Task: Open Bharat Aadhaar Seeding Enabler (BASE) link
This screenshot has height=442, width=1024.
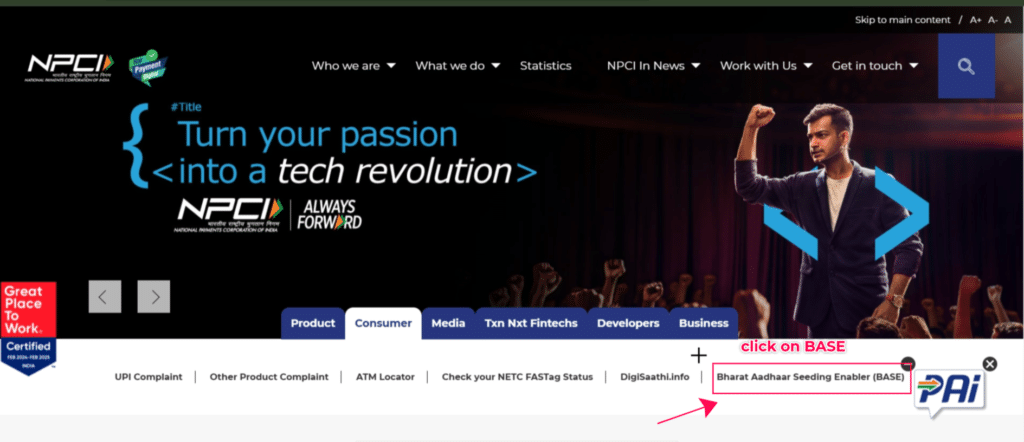Action: 810,377
